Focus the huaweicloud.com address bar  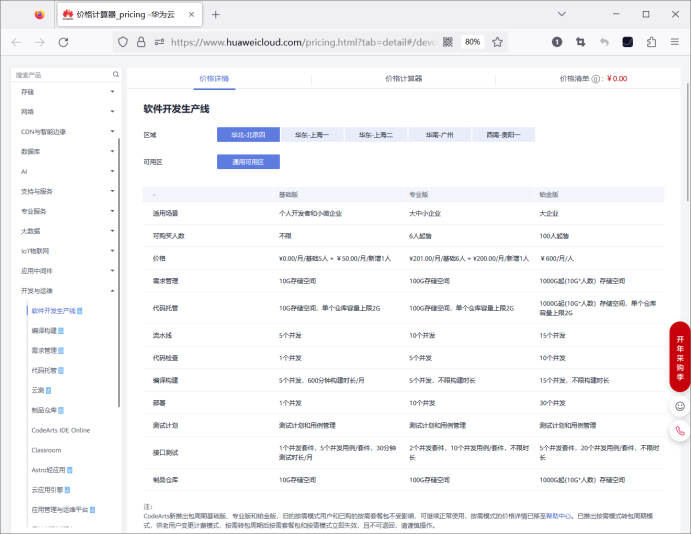(303, 42)
